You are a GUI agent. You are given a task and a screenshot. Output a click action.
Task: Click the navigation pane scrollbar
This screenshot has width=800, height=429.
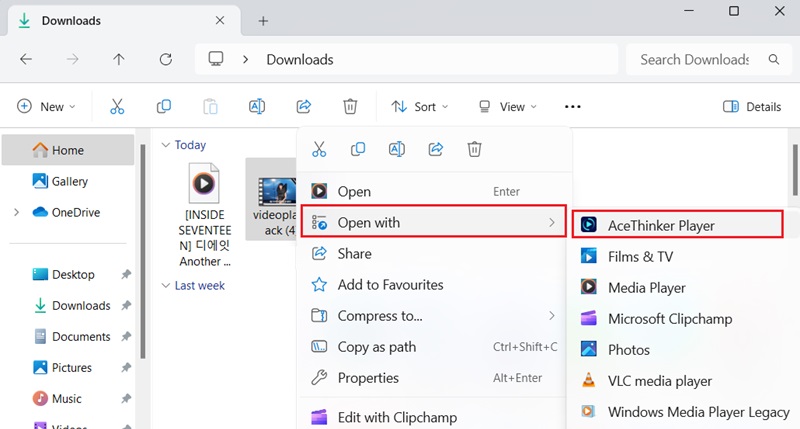pyautogui.click(x=143, y=251)
